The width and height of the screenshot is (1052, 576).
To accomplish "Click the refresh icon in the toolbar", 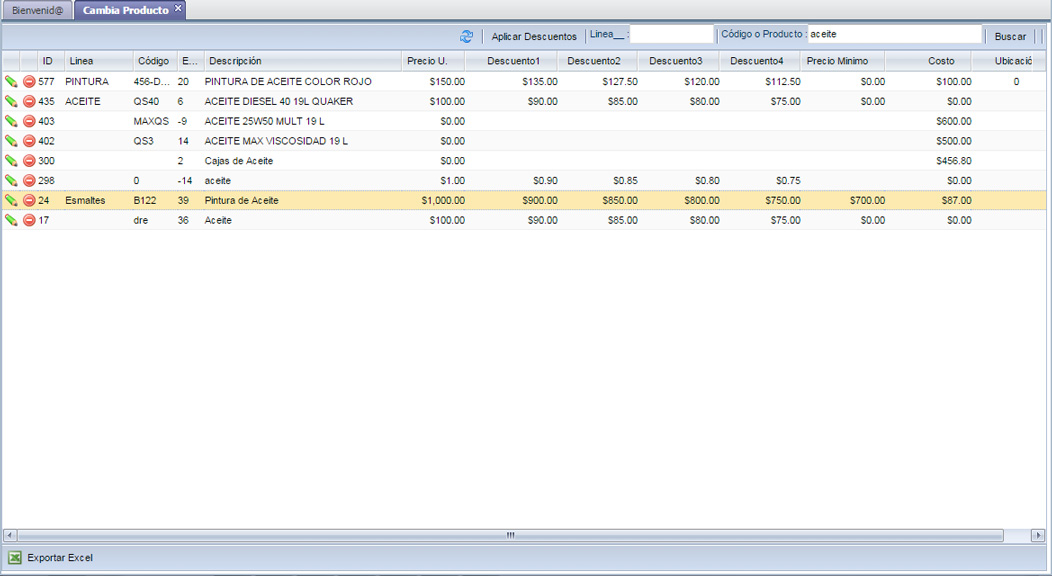I will 466,36.
